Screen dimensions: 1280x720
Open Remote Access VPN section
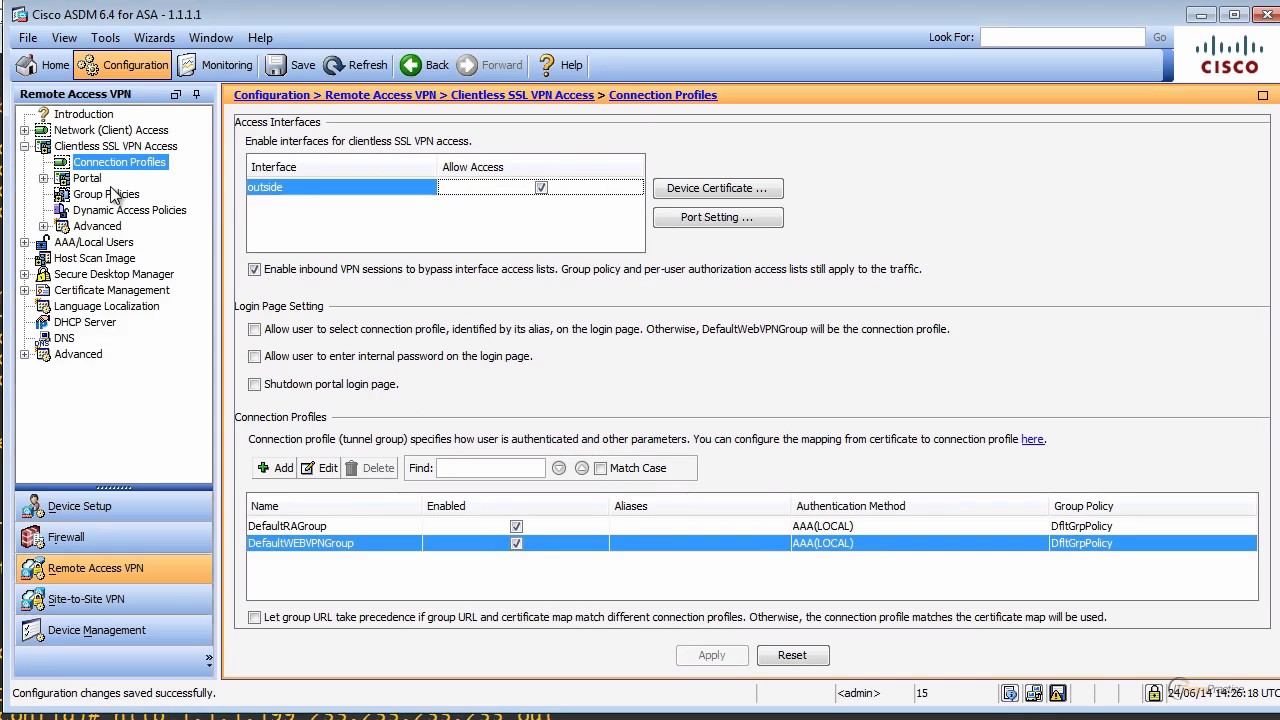(x=114, y=568)
